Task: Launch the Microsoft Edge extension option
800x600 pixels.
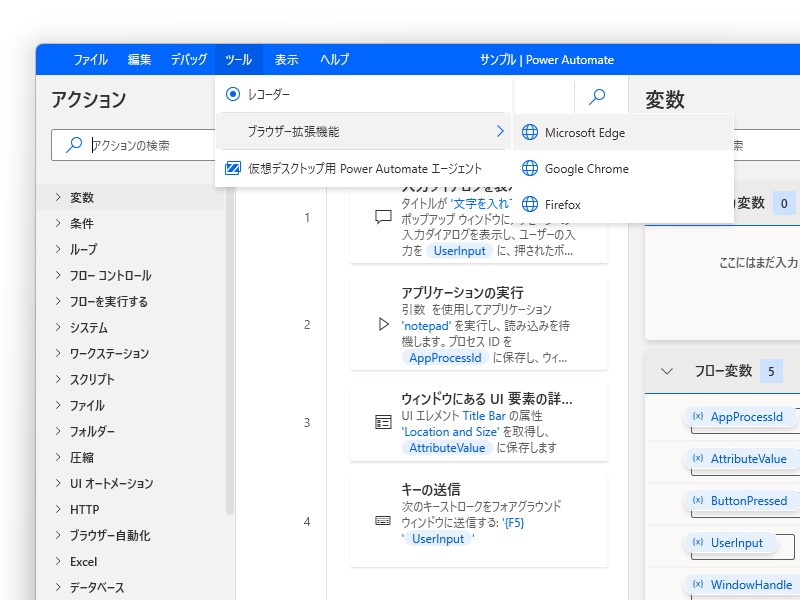Action: [x=580, y=132]
